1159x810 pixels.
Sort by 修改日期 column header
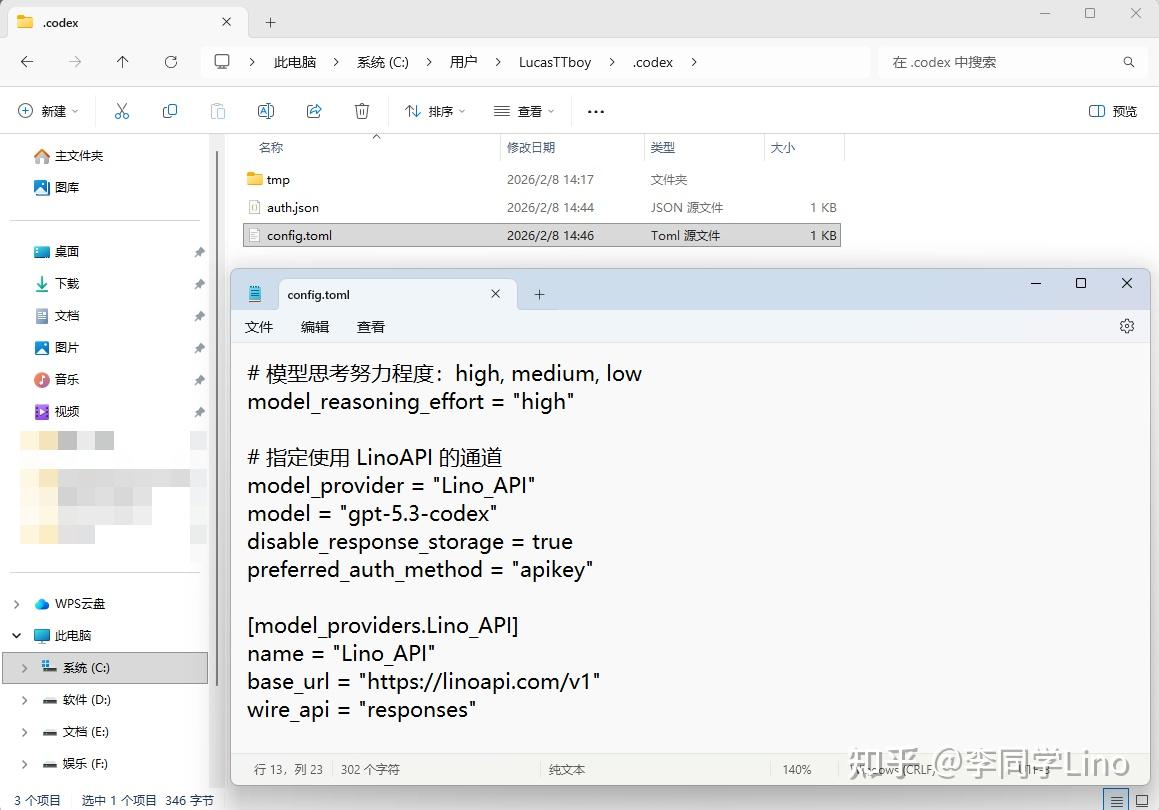[531, 148]
